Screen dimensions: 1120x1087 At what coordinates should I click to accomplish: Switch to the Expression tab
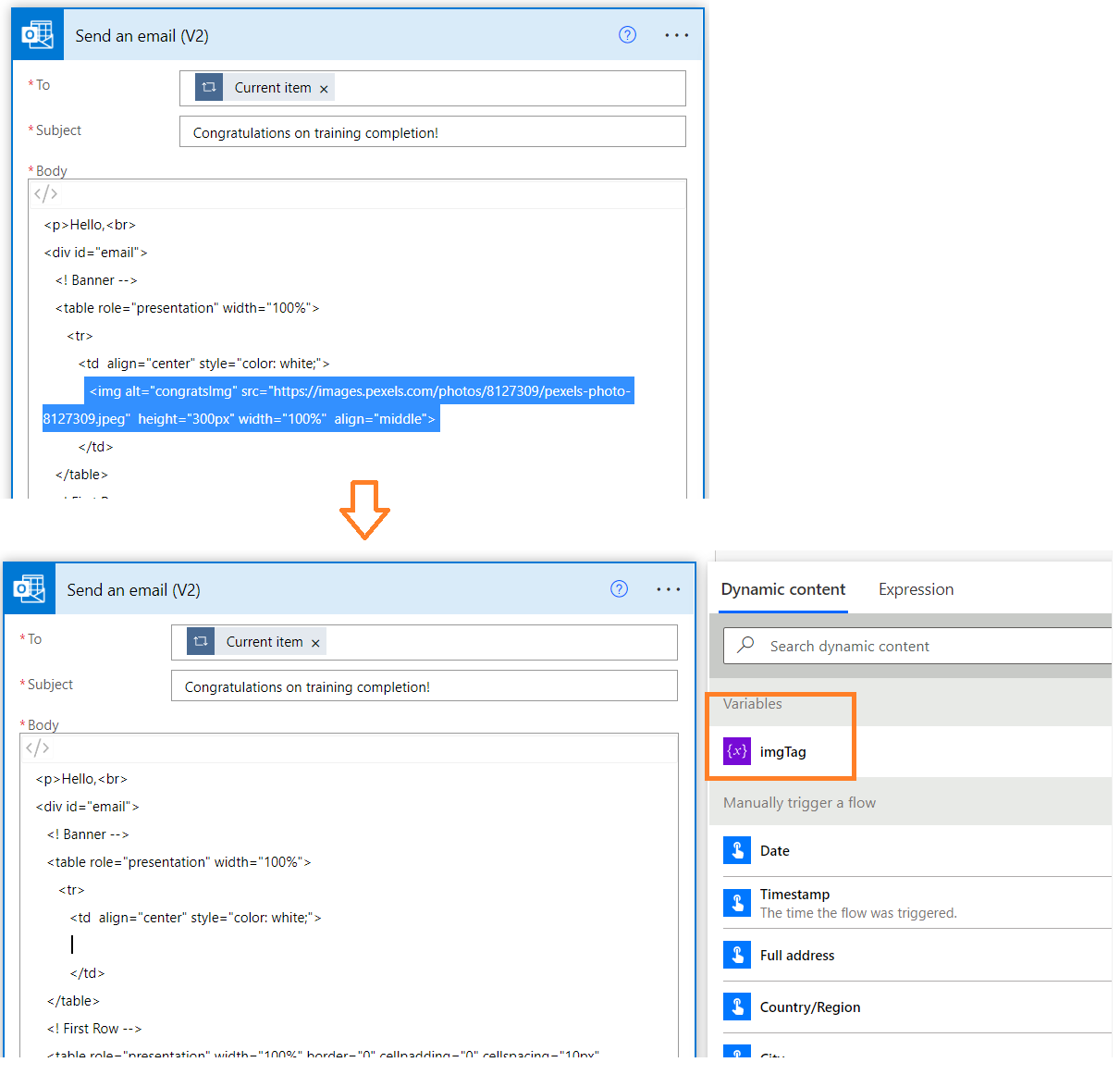915,589
